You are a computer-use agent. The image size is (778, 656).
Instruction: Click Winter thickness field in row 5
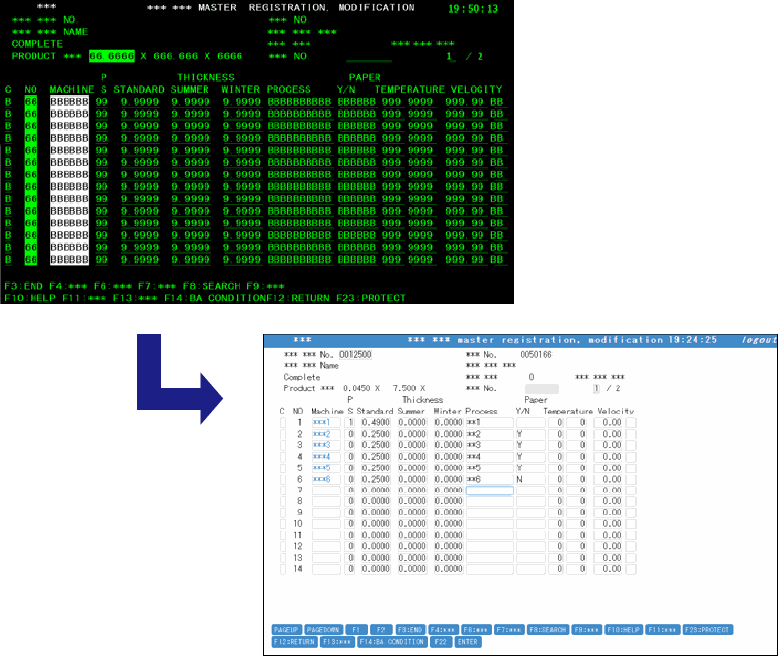point(449,468)
